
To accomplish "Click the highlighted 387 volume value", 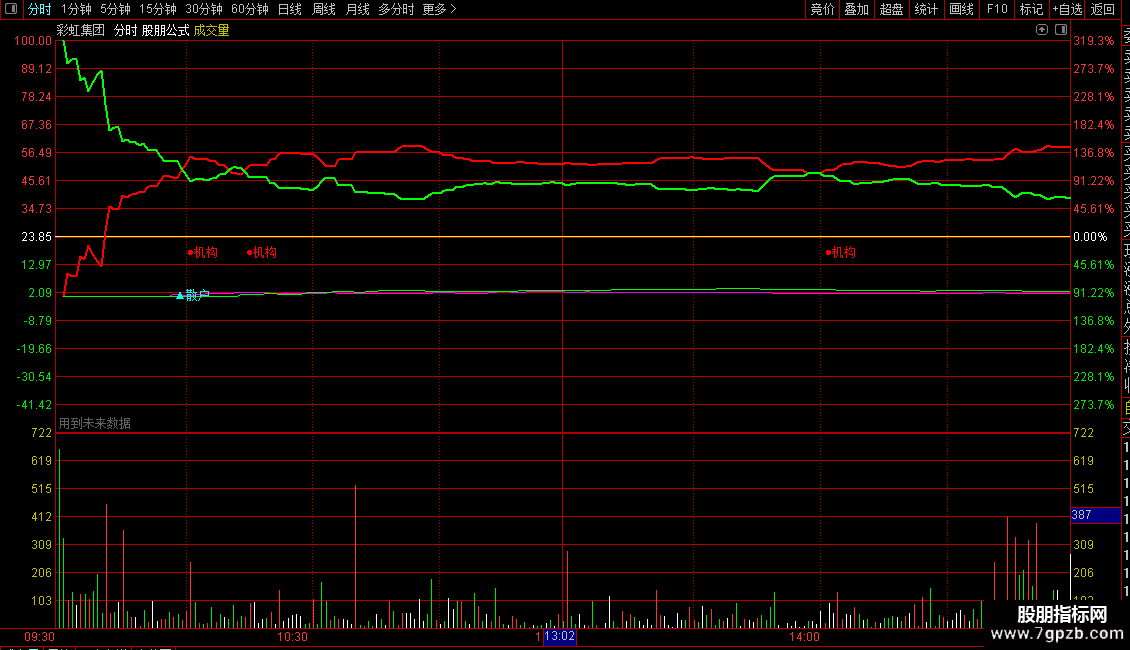I will (x=1095, y=515).
